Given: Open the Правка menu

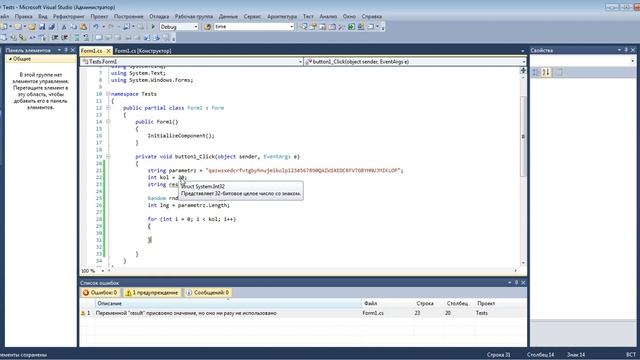Looking at the screenshot, I should [x=23, y=16].
